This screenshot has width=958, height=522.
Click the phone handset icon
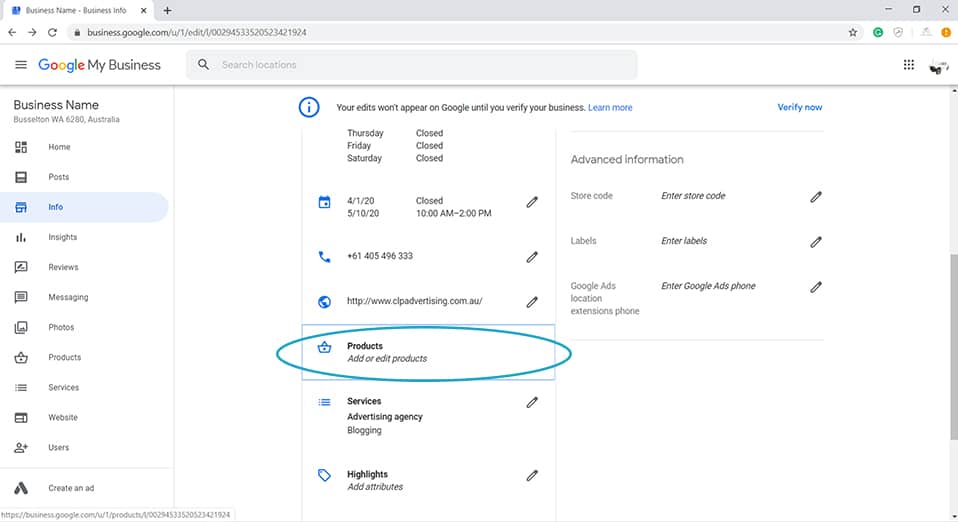(x=324, y=257)
